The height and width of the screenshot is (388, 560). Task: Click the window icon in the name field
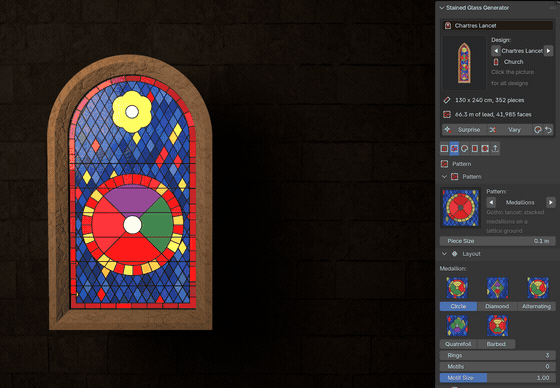(x=448, y=25)
